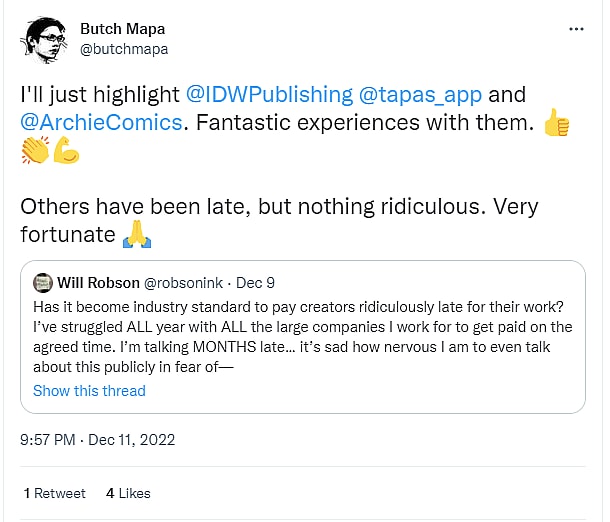Open the @IDWPublishing mention link
610x522 pixels.
(269, 95)
